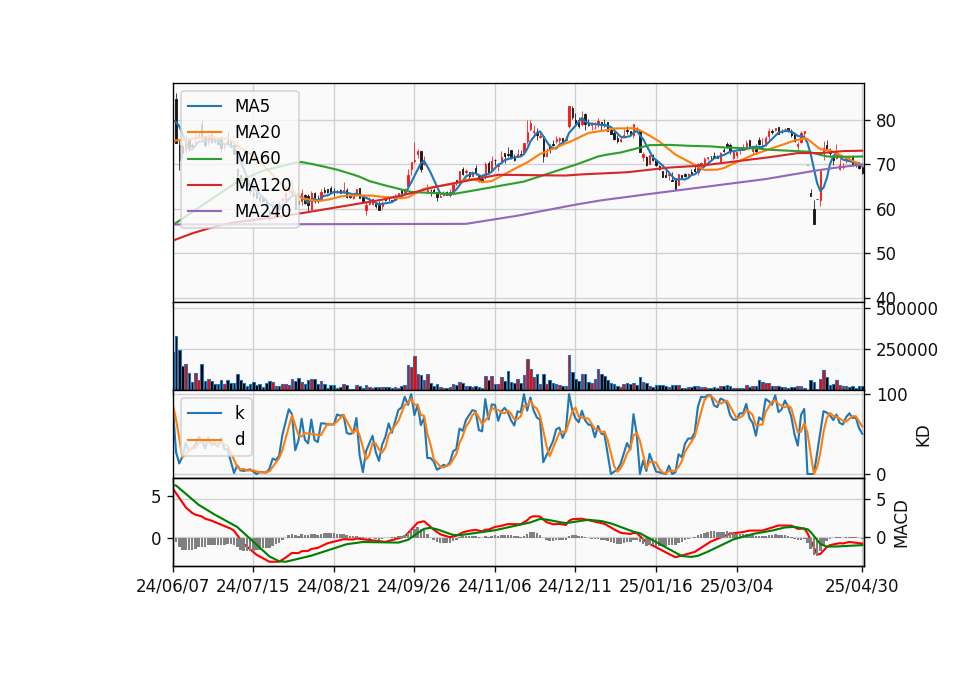The image size is (960, 690).
Task: Click the lowest black candlestick near 57
Action: point(814,217)
